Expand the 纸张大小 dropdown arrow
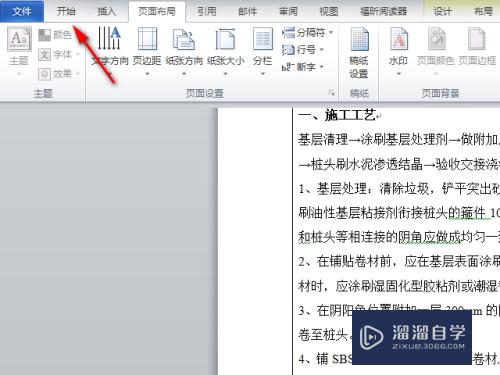 (x=225, y=74)
